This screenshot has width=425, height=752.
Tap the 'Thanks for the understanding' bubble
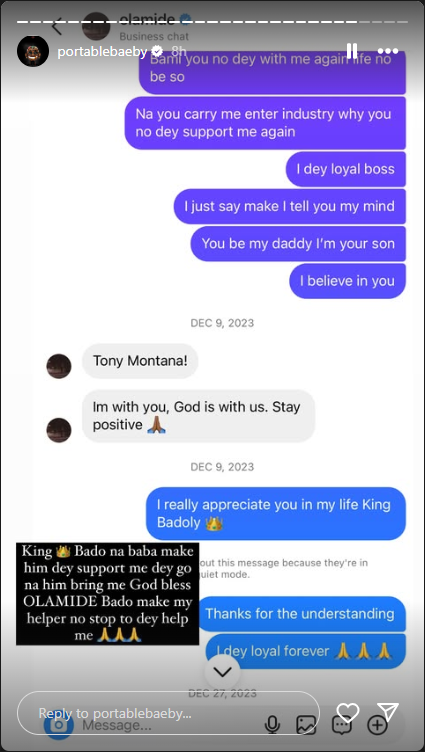point(300,613)
